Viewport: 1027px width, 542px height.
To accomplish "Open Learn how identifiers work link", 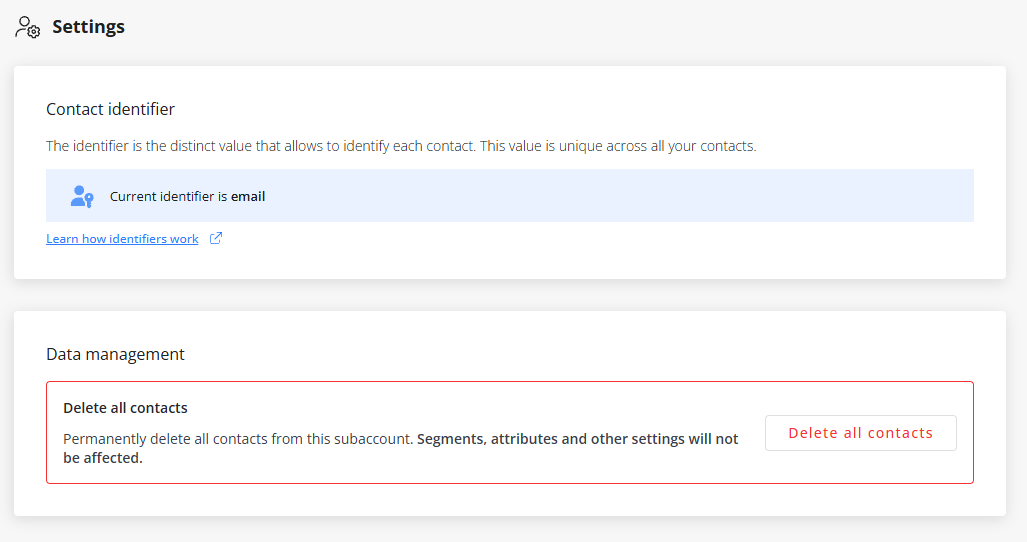I will [122, 239].
